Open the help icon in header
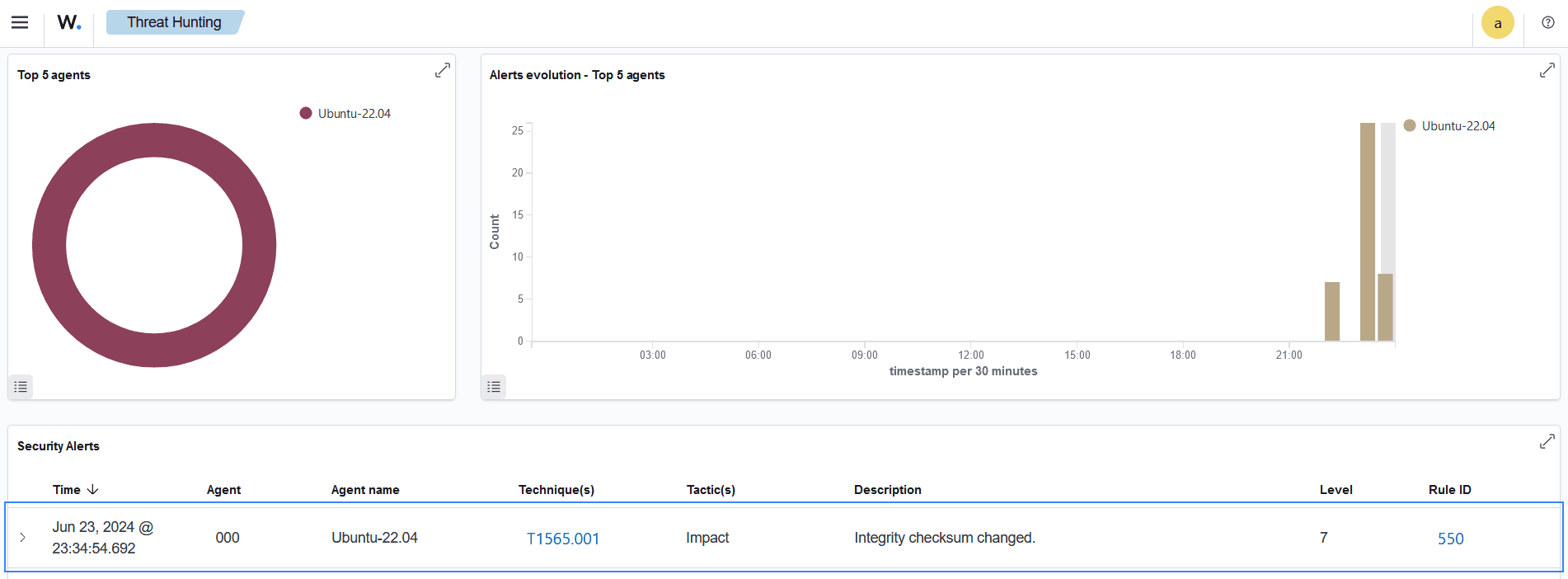 (x=1548, y=22)
